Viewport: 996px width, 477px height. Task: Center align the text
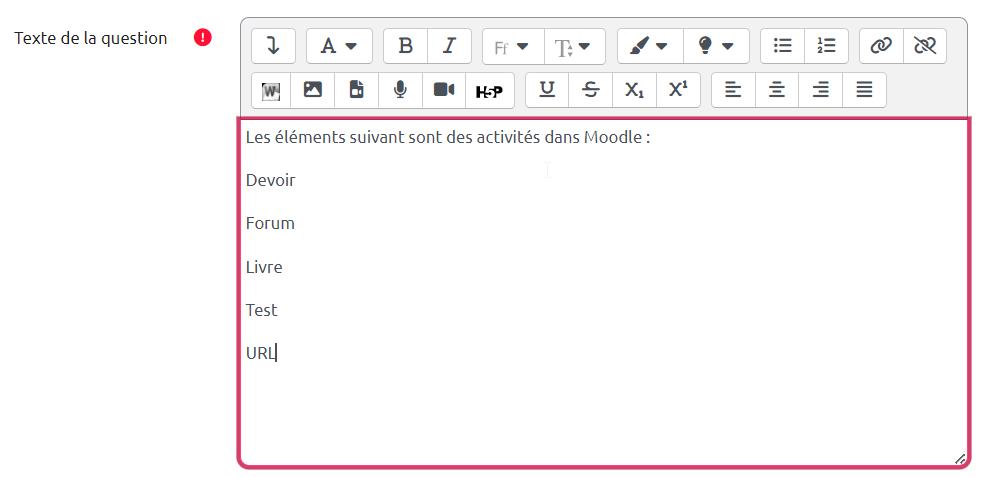coord(777,90)
